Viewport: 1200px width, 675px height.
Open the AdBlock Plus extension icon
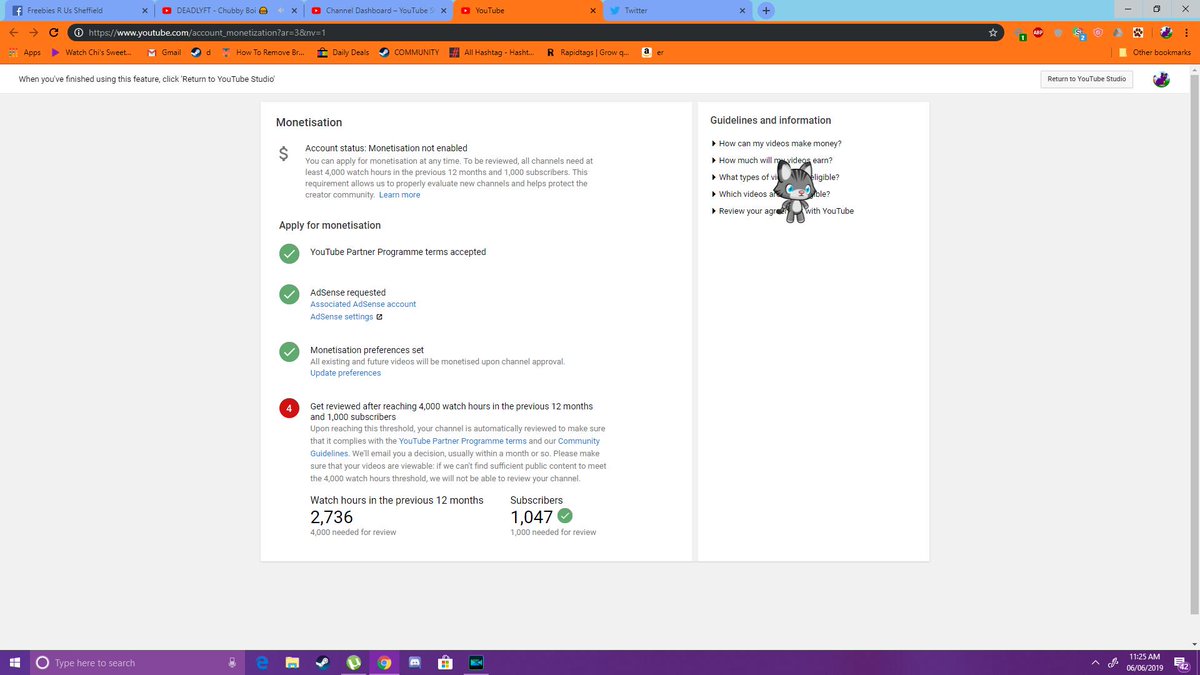1037,32
